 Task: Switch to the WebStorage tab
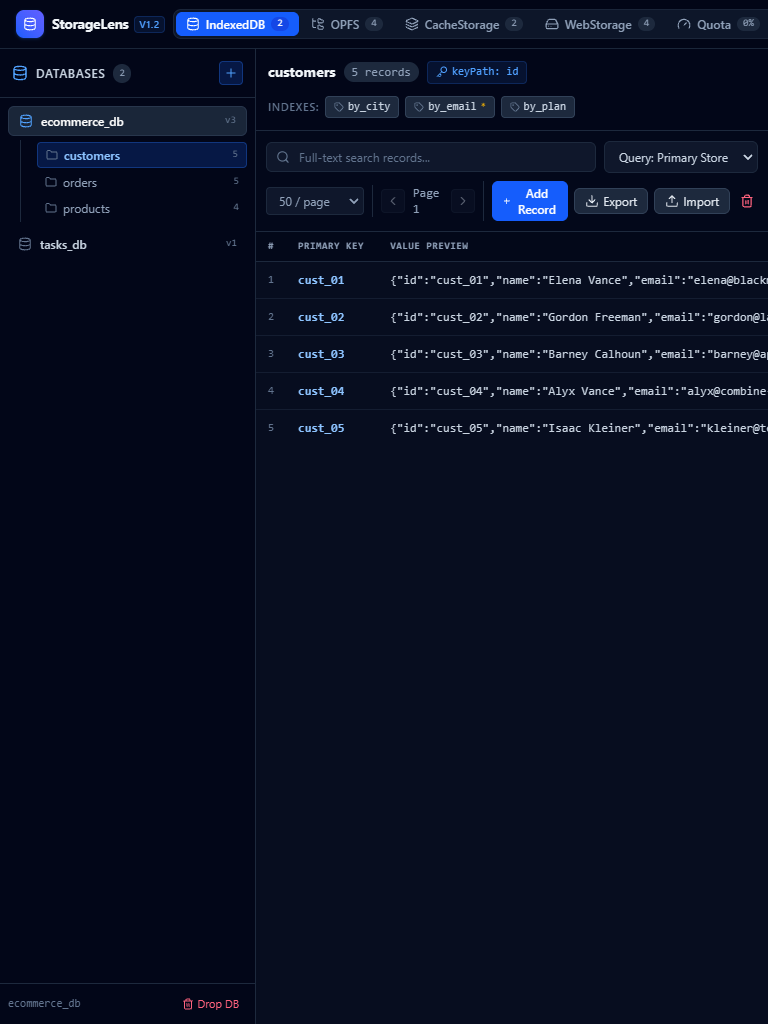600,24
